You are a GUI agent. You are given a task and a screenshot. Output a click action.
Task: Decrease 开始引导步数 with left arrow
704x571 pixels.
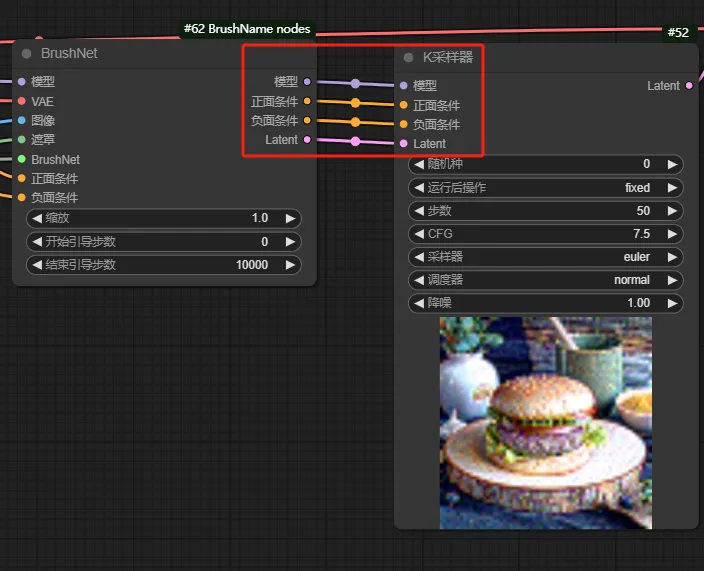[x=37, y=242]
